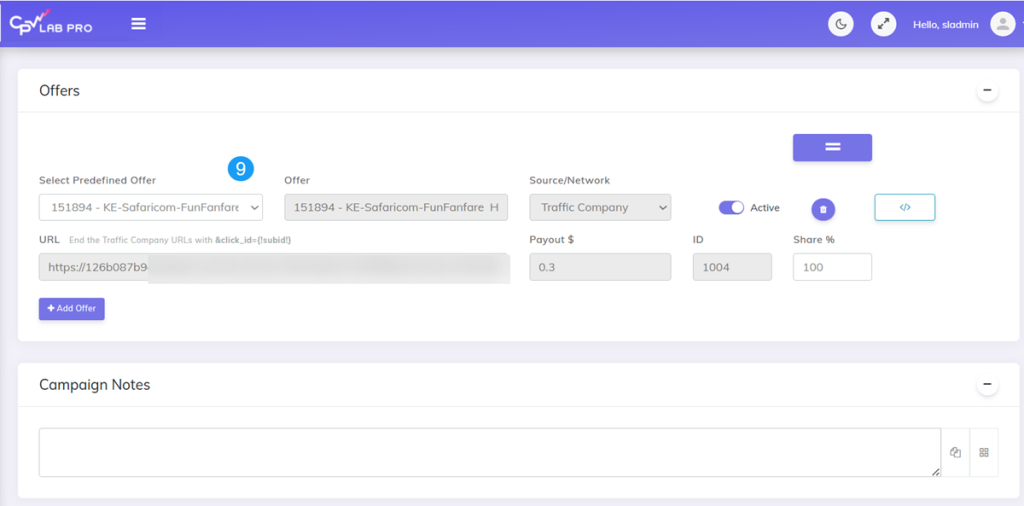Click the code brackets button
The height and width of the screenshot is (506, 1024).
click(x=904, y=207)
